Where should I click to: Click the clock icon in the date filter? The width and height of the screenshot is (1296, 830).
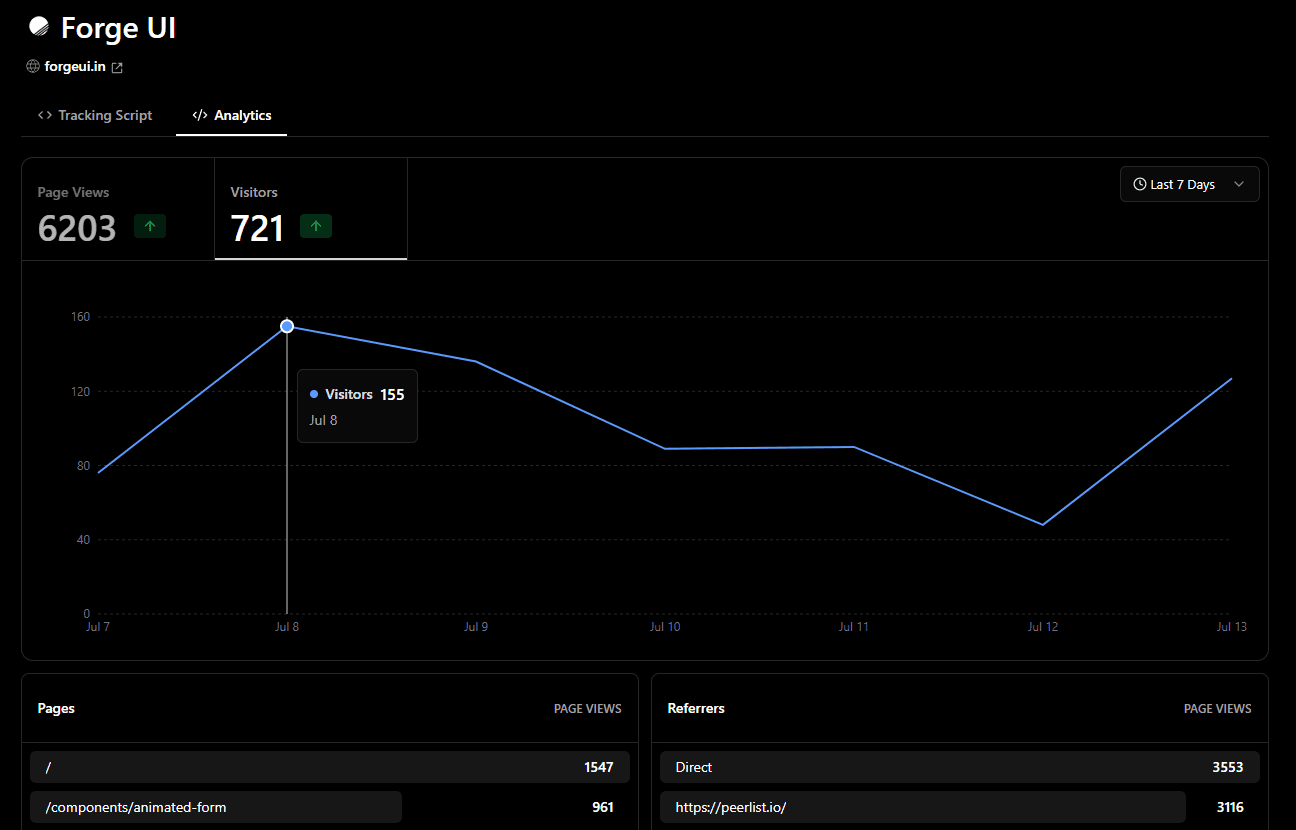[1140, 184]
